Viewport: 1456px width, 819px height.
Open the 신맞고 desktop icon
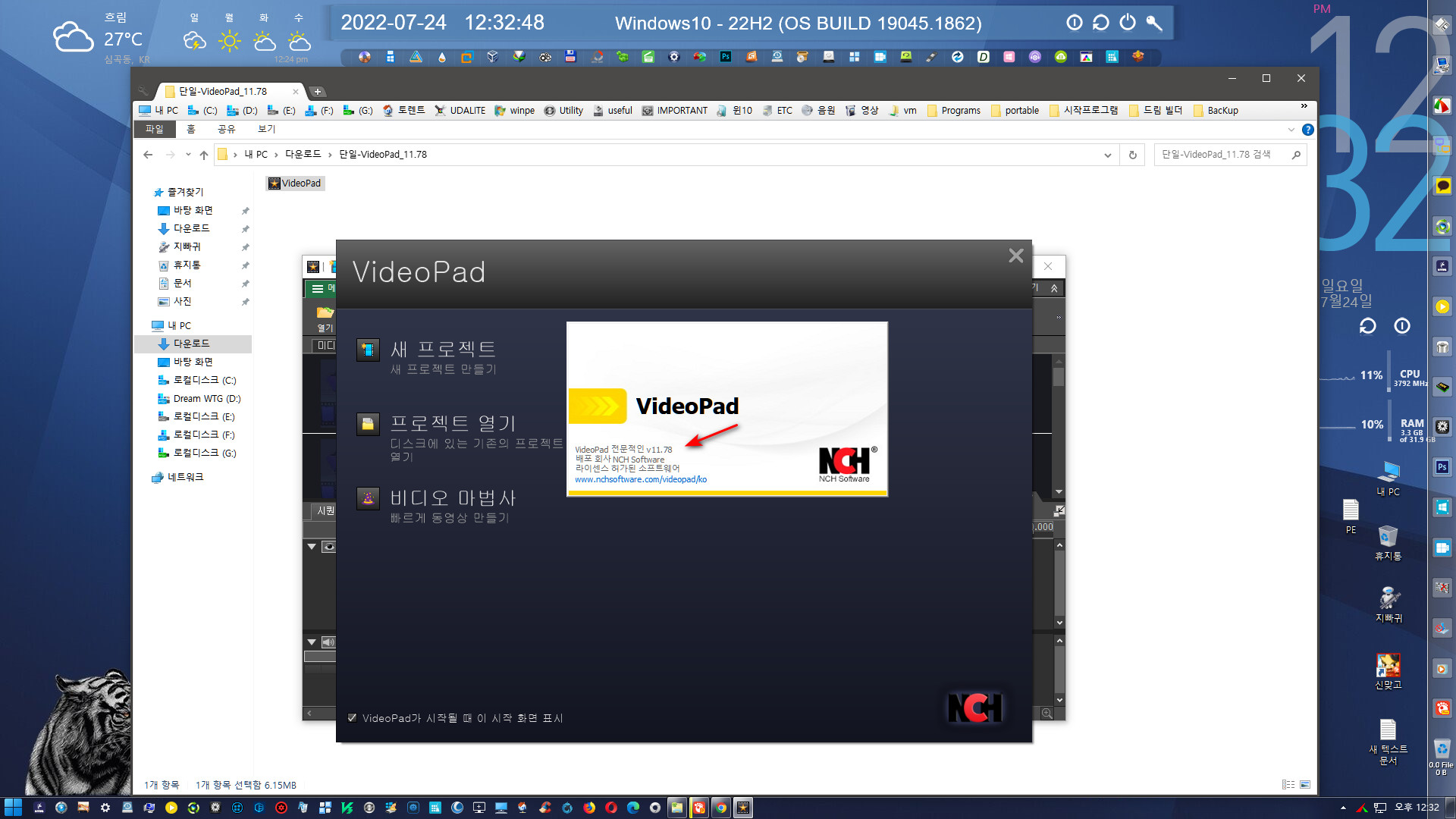tap(1389, 672)
